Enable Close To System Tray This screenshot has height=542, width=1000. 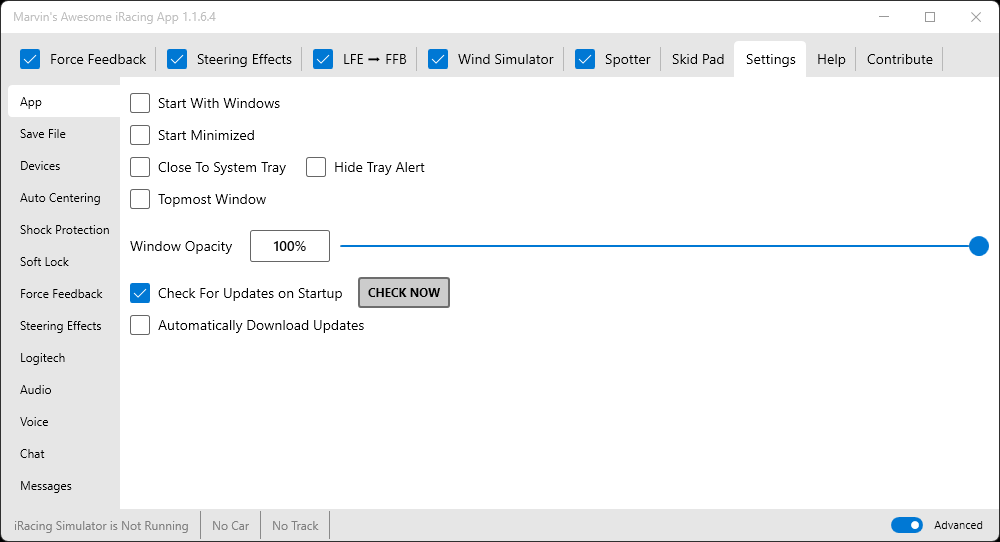coord(140,167)
